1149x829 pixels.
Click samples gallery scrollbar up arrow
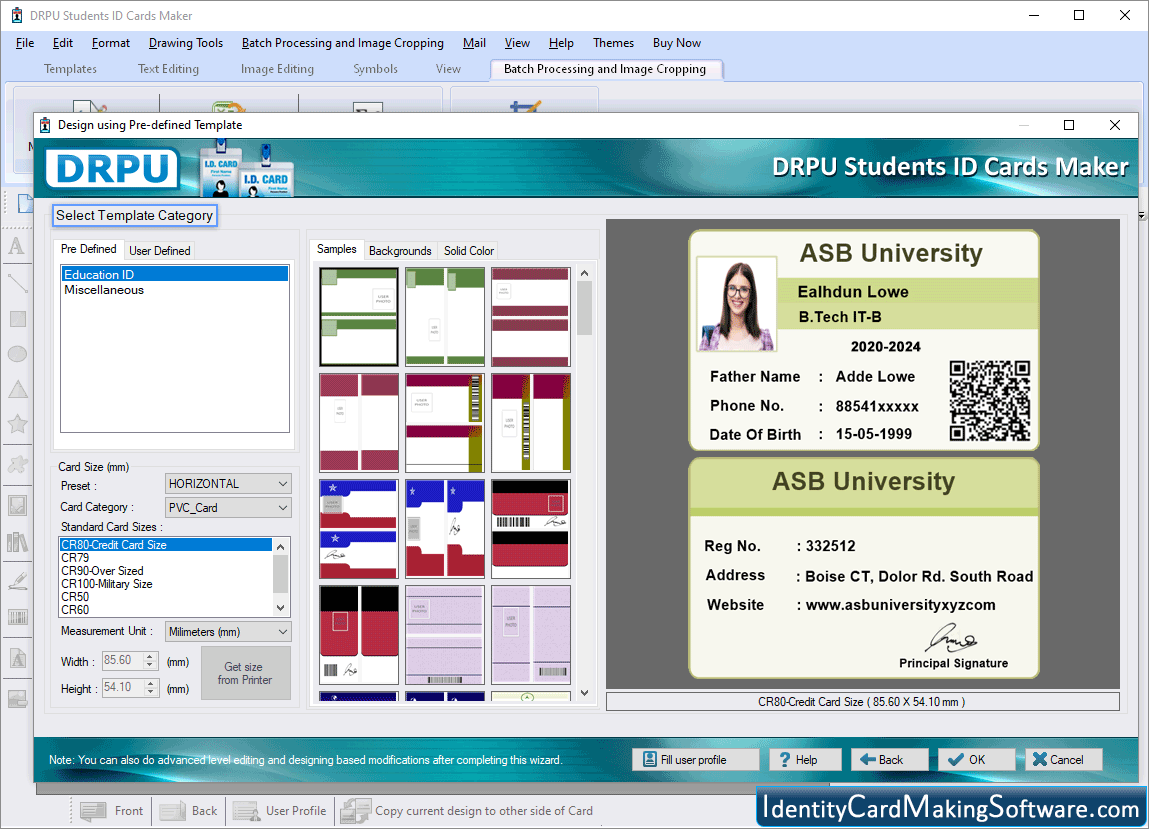point(584,273)
